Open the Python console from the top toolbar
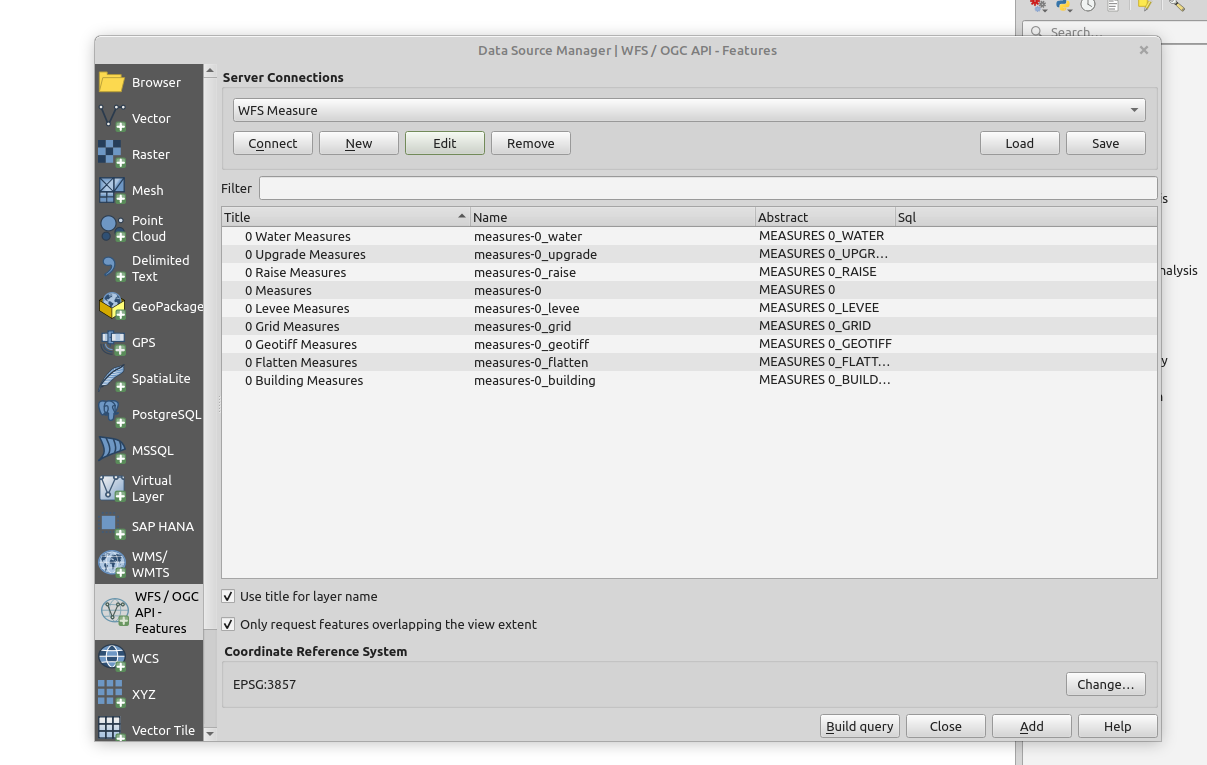Image resolution: width=1207 pixels, height=765 pixels. coord(1062,6)
